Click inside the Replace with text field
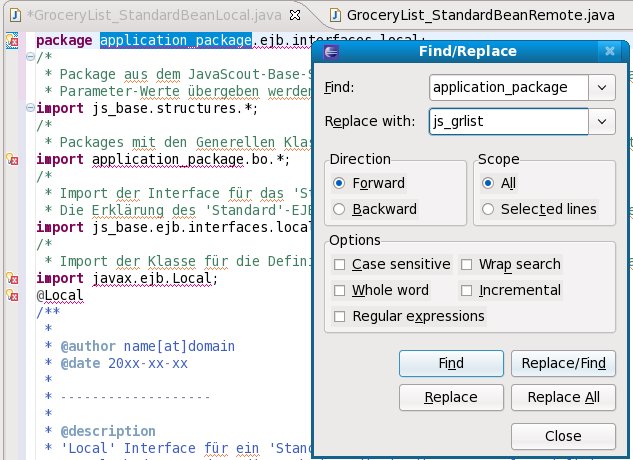Screen dimensions: 633x460 click(x=507, y=122)
